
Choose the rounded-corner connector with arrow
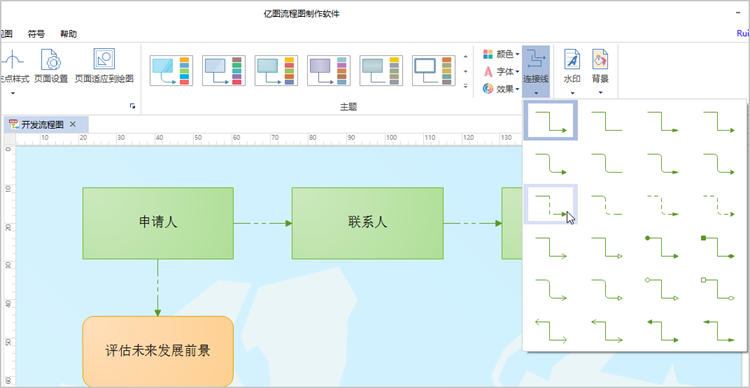(x=551, y=163)
